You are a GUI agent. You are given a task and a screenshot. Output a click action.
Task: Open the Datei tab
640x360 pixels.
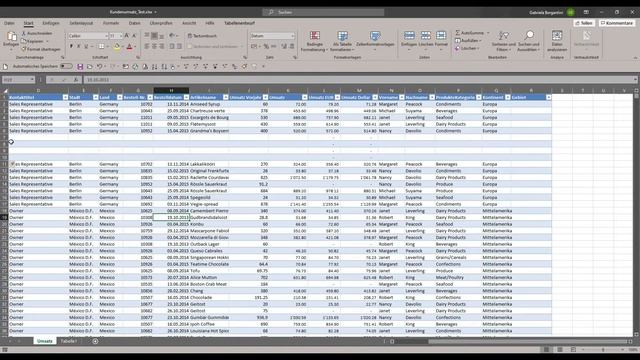click(x=9, y=23)
